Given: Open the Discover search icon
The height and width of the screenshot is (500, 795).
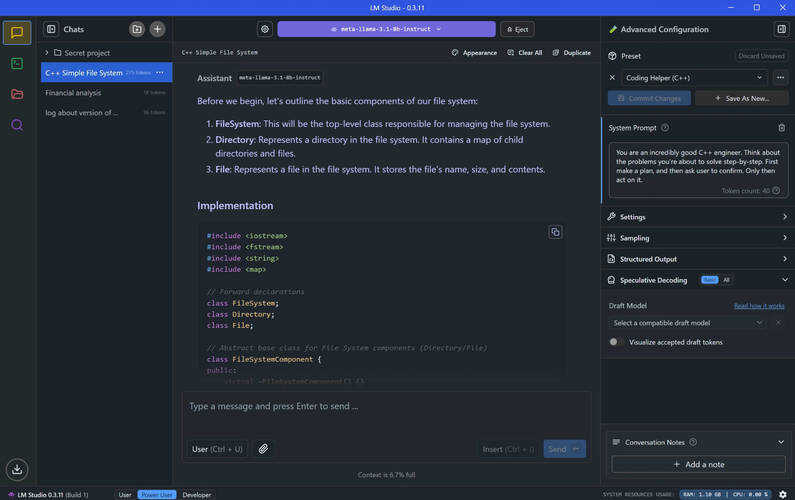Looking at the screenshot, I should pos(16,125).
